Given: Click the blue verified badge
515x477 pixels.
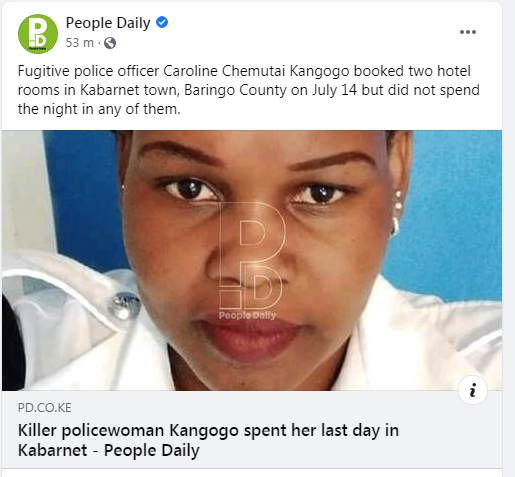Looking at the screenshot, I should point(162,22).
